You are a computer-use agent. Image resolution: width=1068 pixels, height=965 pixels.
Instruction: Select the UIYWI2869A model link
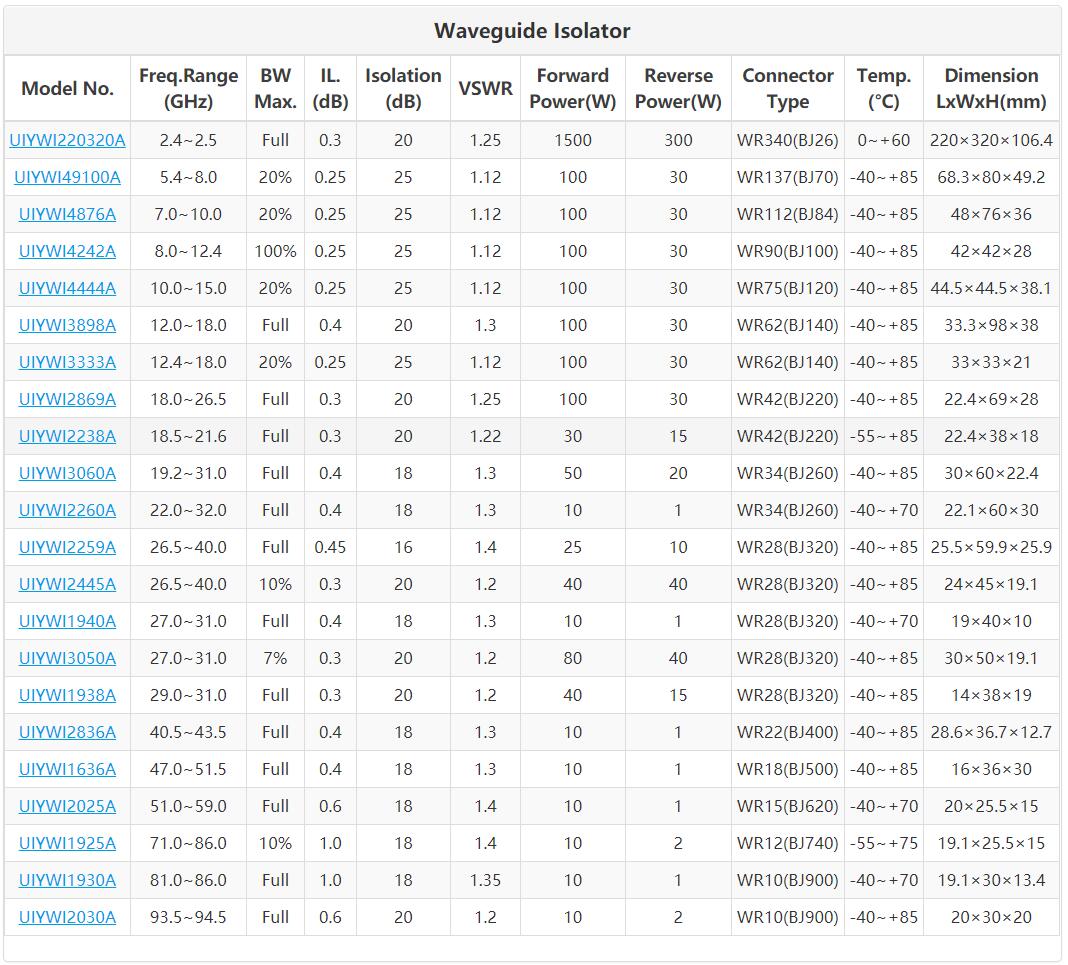[x=67, y=399]
